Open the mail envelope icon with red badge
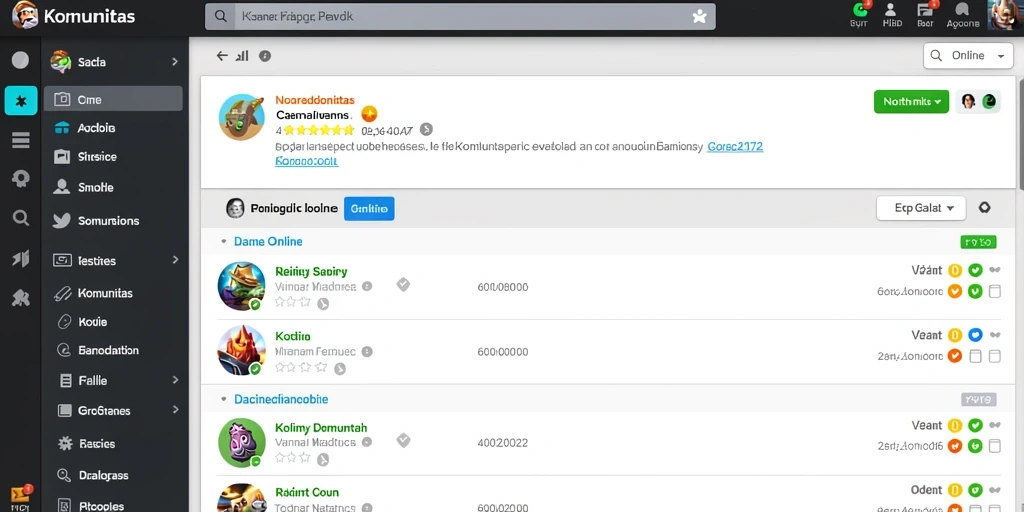The width and height of the screenshot is (1024, 512). 20,498
